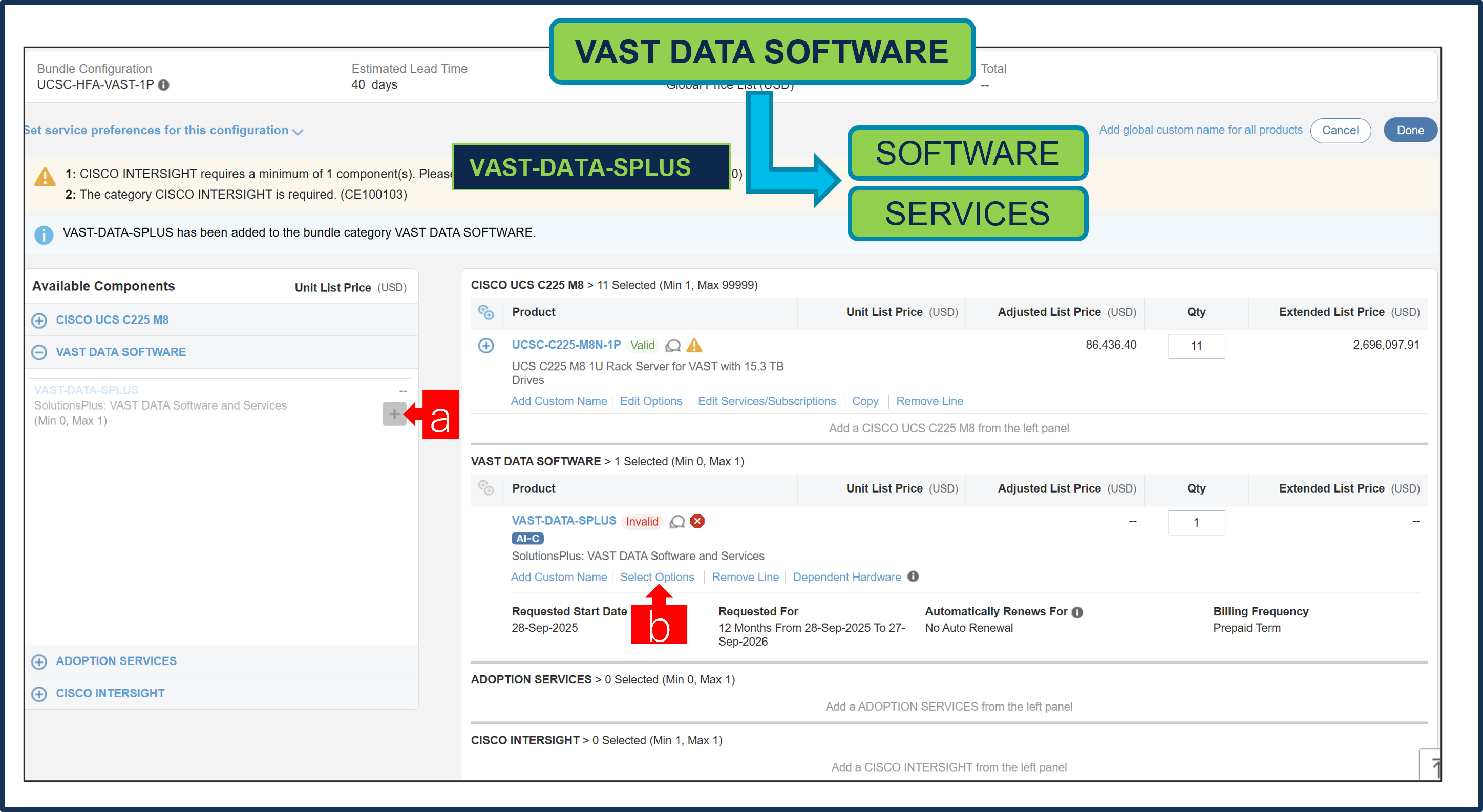The width and height of the screenshot is (1483, 812).
Task: Expand UCSC-C225-M8N-1P product details
Action: (486, 346)
